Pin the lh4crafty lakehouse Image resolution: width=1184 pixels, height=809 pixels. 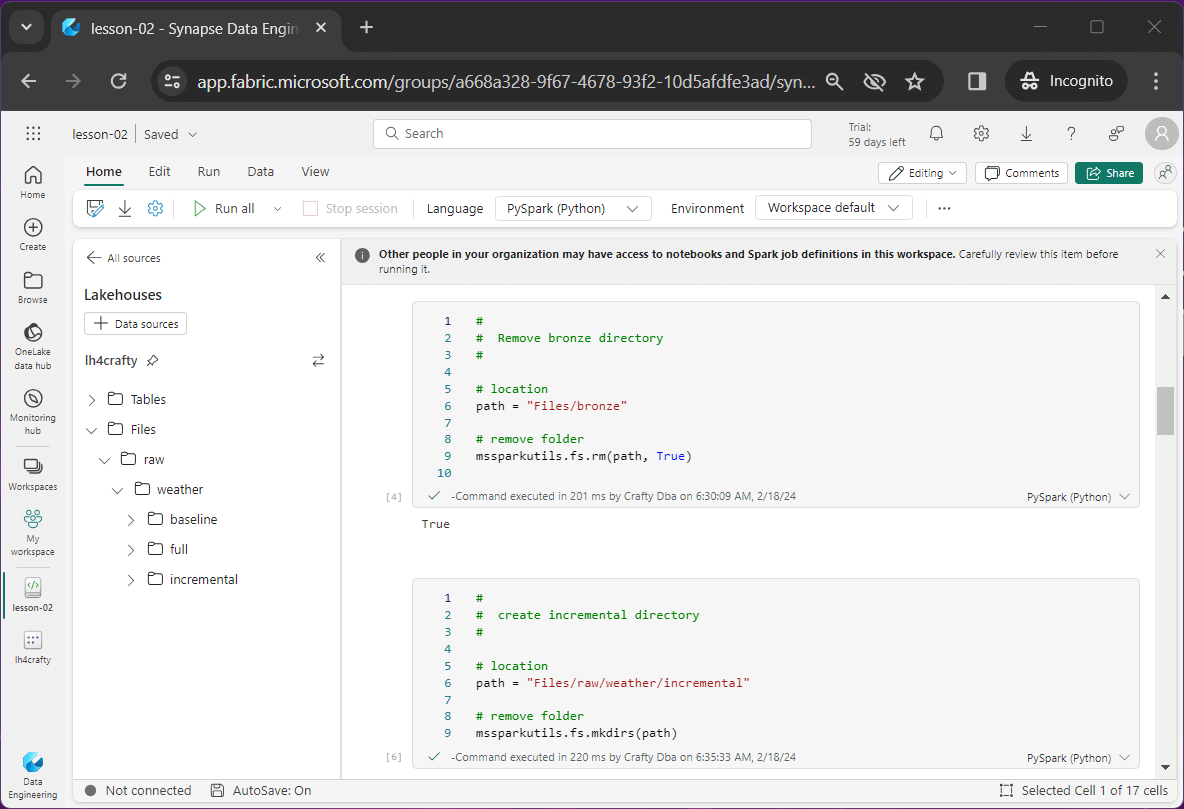(152, 360)
